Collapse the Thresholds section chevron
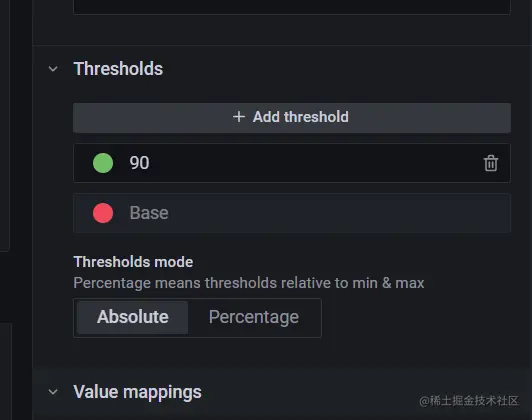This screenshot has width=532, height=420. pyautogui.click(x=53, y=69)
